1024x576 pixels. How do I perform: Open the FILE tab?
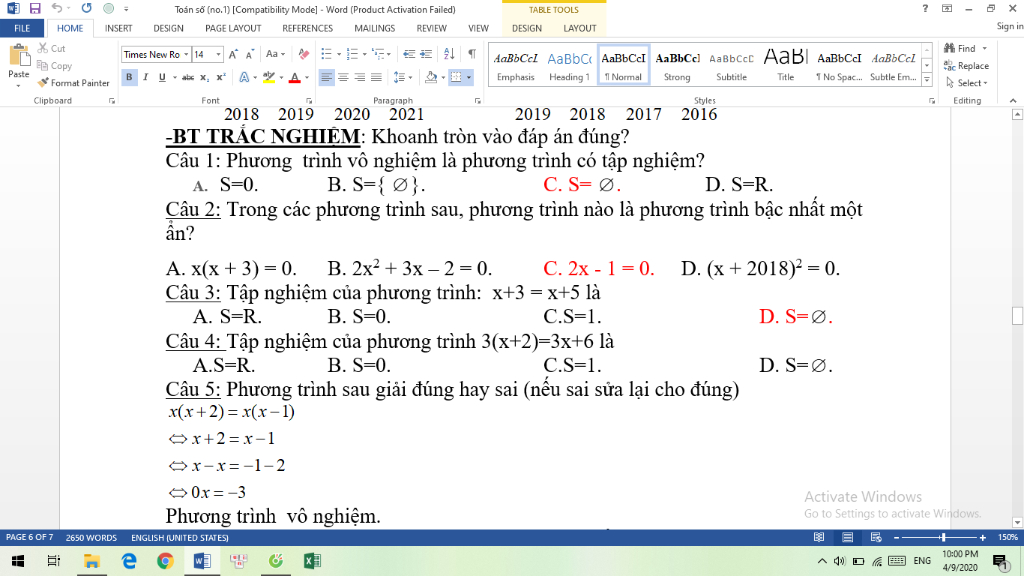click(22, 28)
